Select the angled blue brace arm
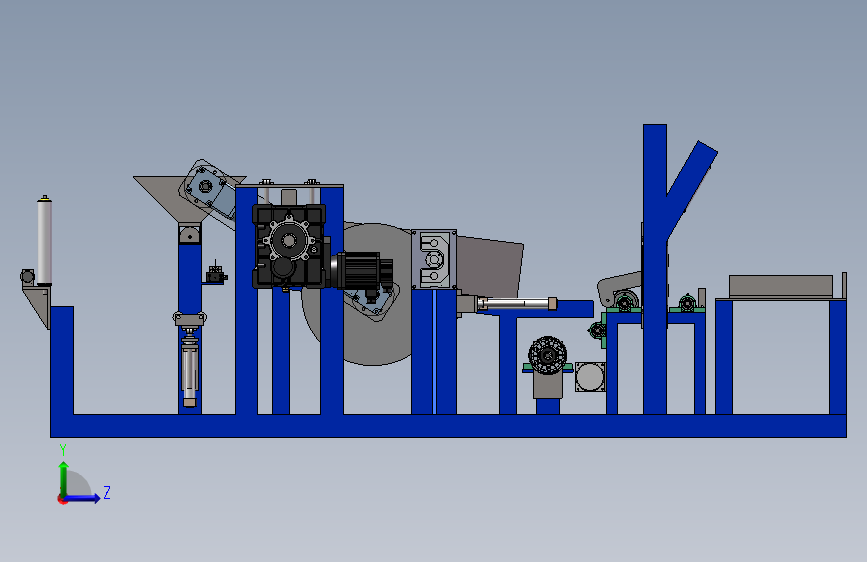Screen dimensions: 867x562 click(x=692, y=188)
